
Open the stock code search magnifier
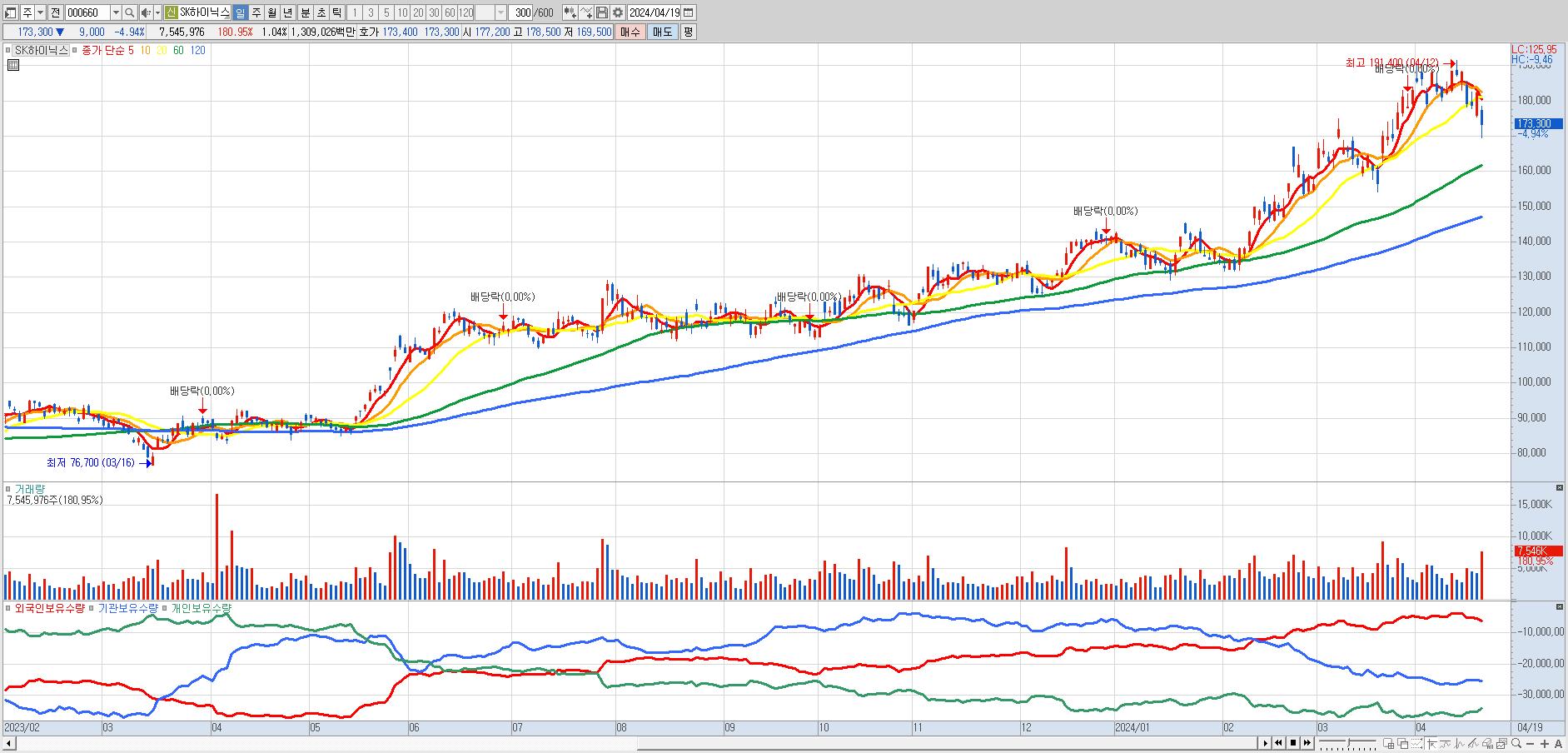coord(131,12)
